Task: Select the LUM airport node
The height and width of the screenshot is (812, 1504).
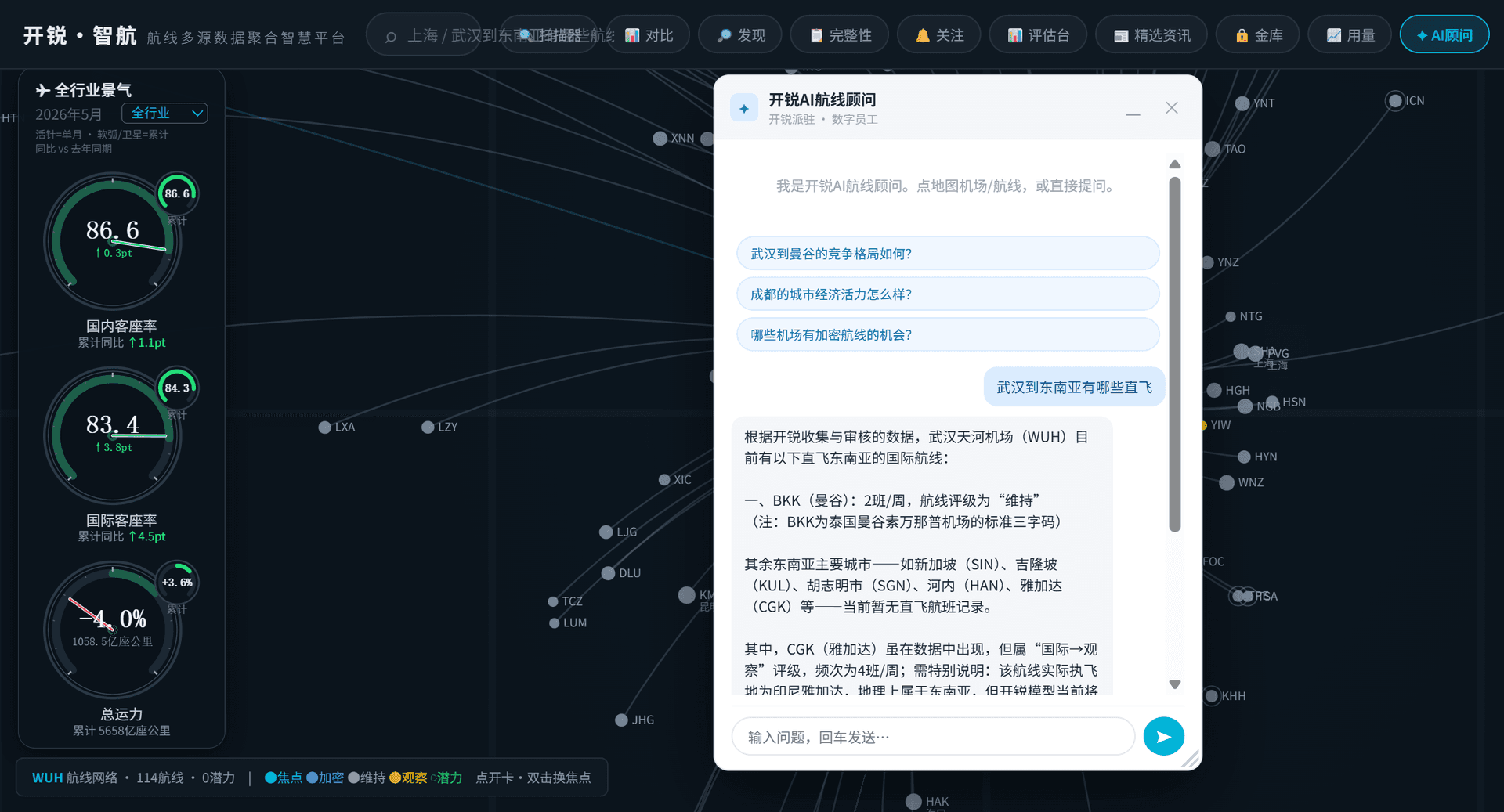Action: pyautogui.click(x=555, y=623)
